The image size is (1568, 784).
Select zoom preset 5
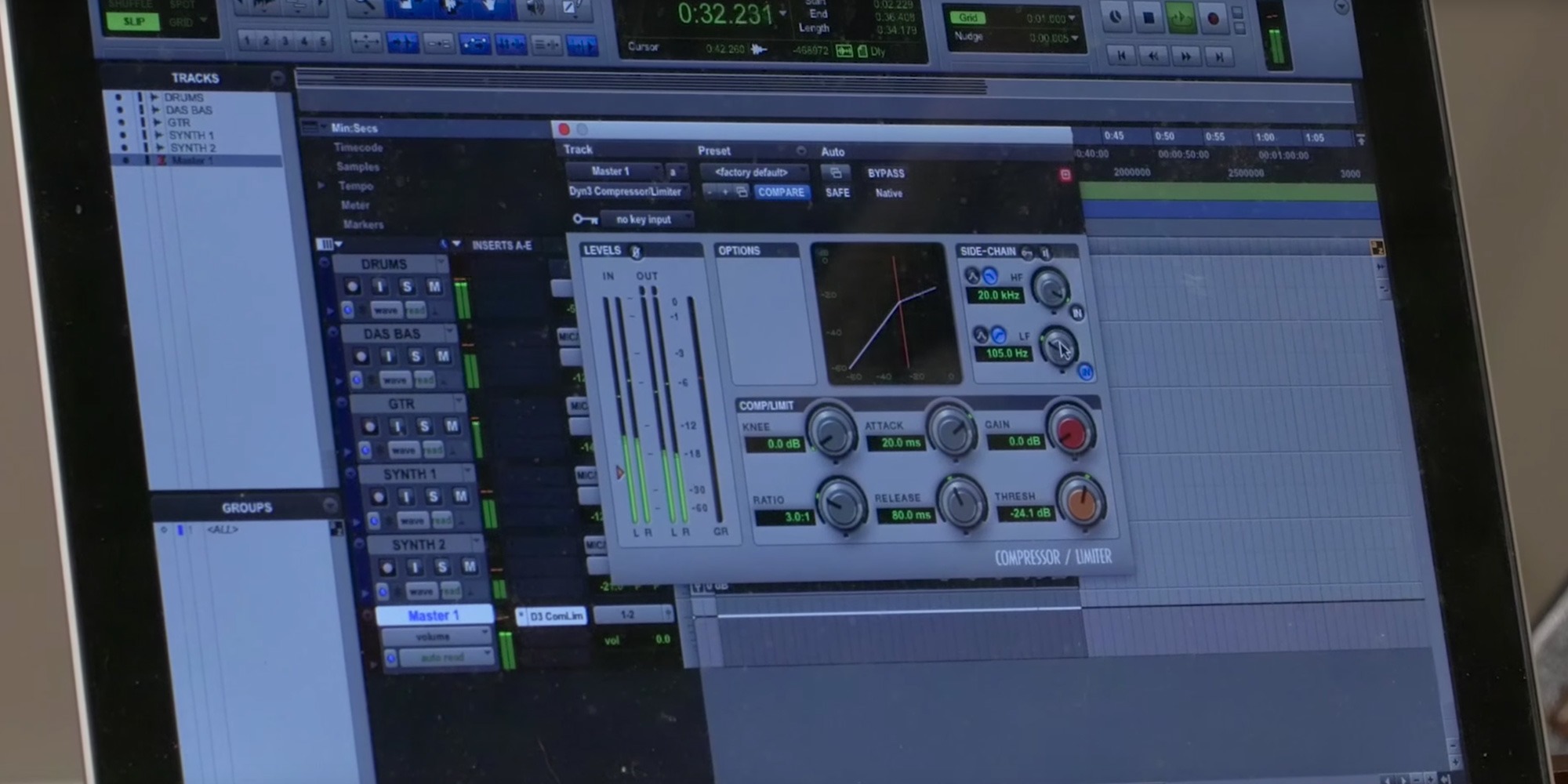tap(322, 42)
